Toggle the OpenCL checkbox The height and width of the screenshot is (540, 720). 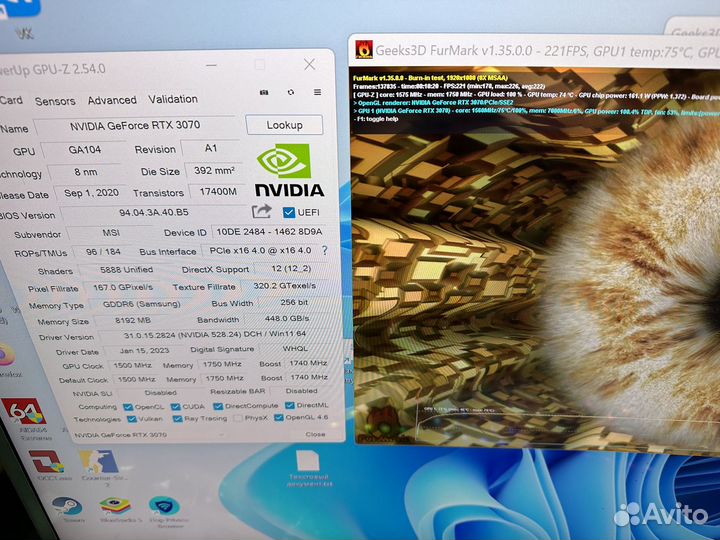pyautogui.click(x=128, y=407)
